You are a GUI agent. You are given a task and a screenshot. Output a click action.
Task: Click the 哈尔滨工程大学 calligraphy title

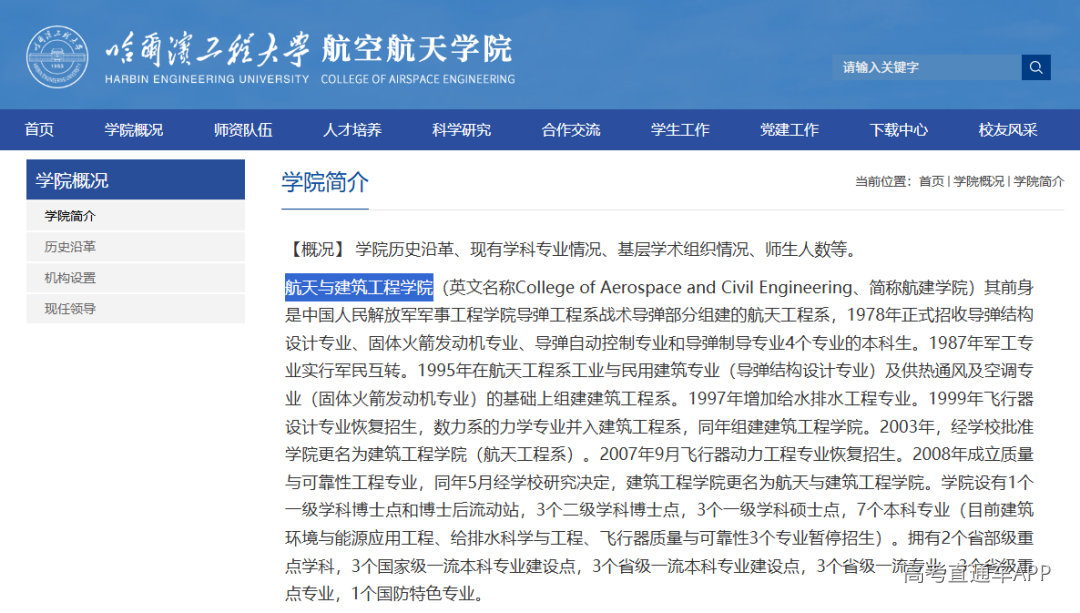tap(207, 50)
